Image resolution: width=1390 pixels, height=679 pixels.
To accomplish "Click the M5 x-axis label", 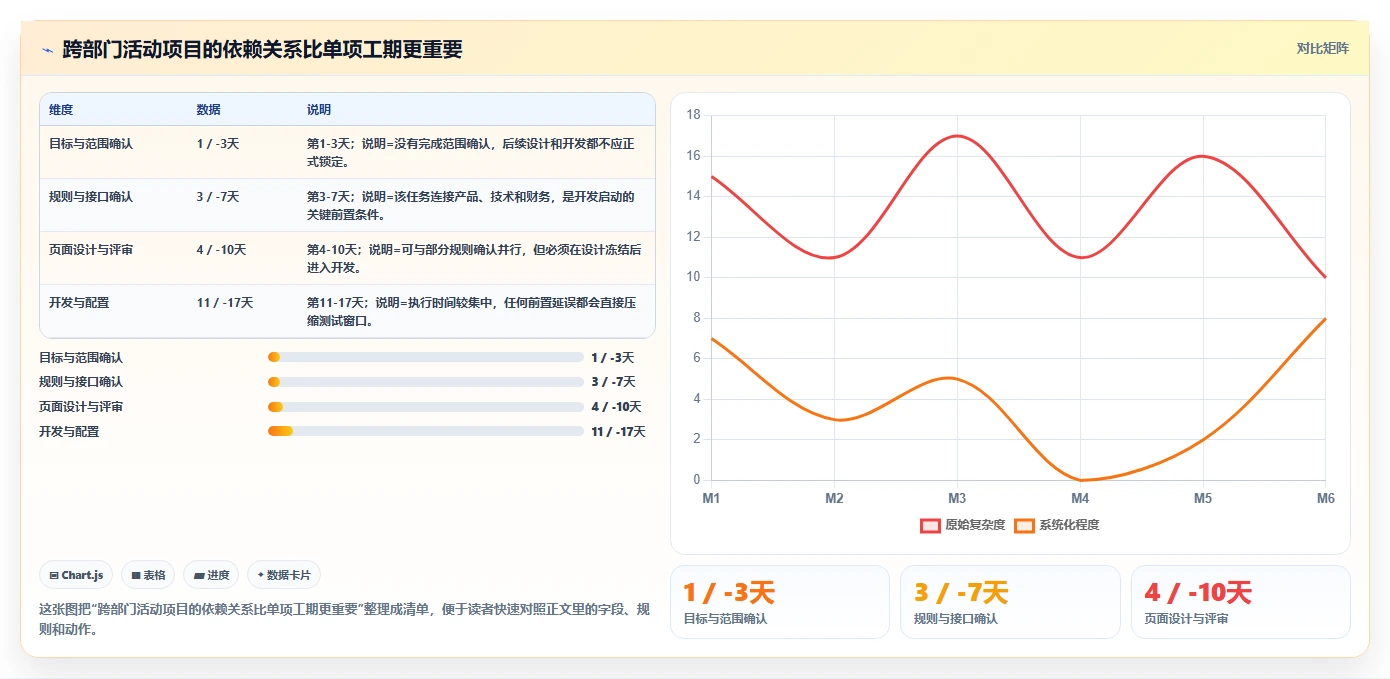I will click(1203, 498).
